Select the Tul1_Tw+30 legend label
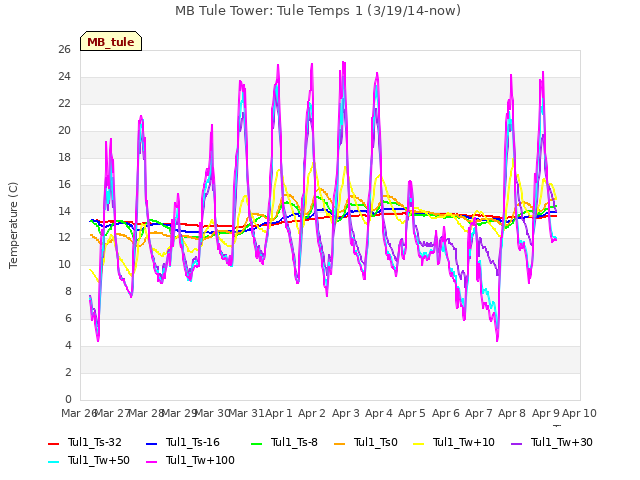This screenshot has width=640, height=480. [x=562, y=442]
